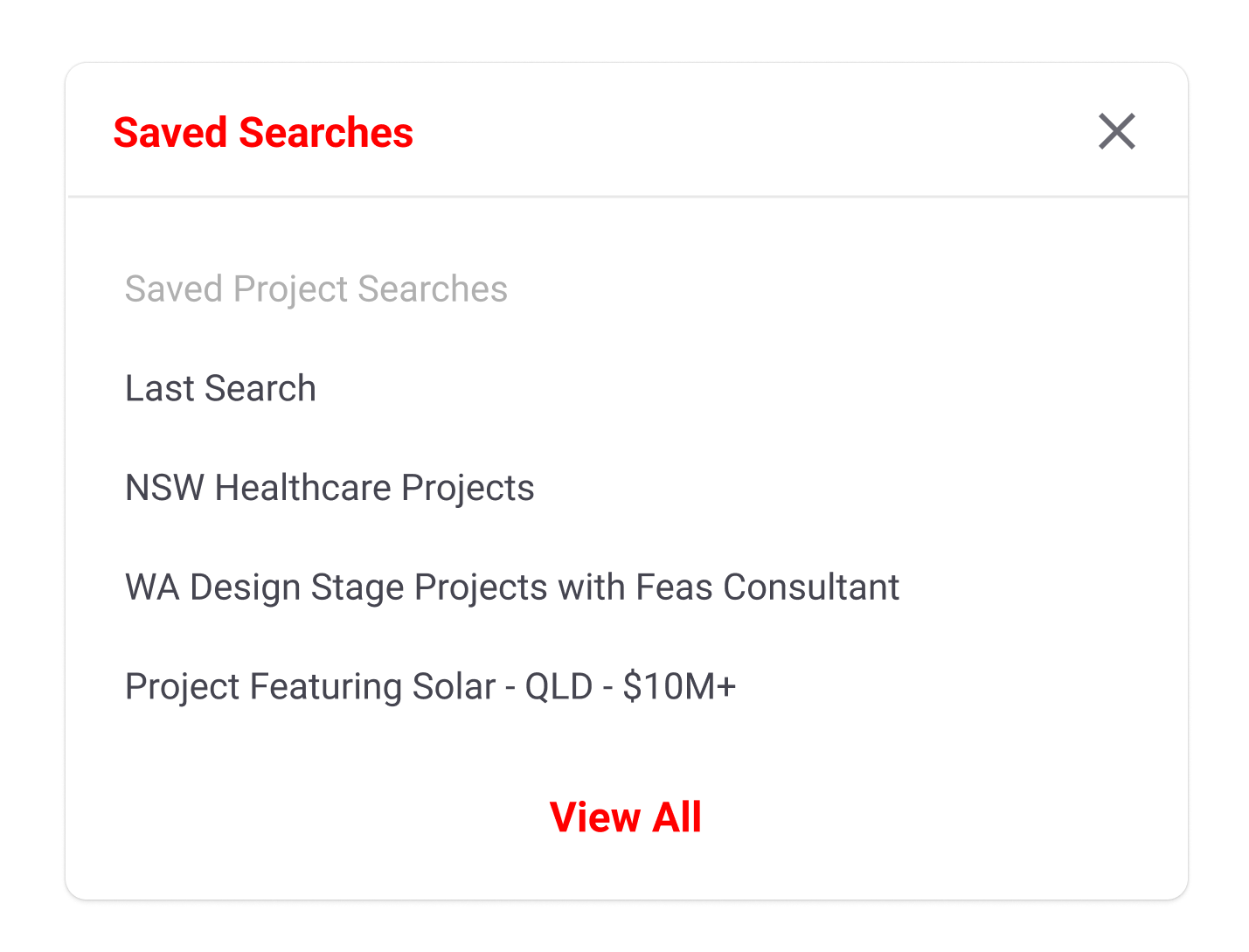The width and height of the screenshot is (1249, 952).
Task: Click the Saved Project Searches section label
Action: pos(316,289)
